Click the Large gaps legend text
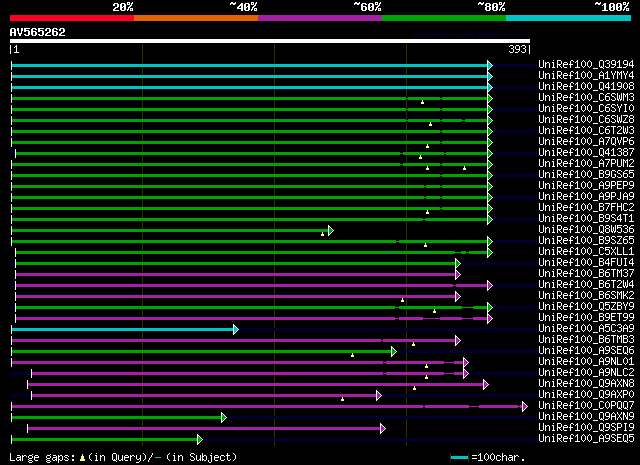Screen dimensions: 640x465 [x=122, y=457]
